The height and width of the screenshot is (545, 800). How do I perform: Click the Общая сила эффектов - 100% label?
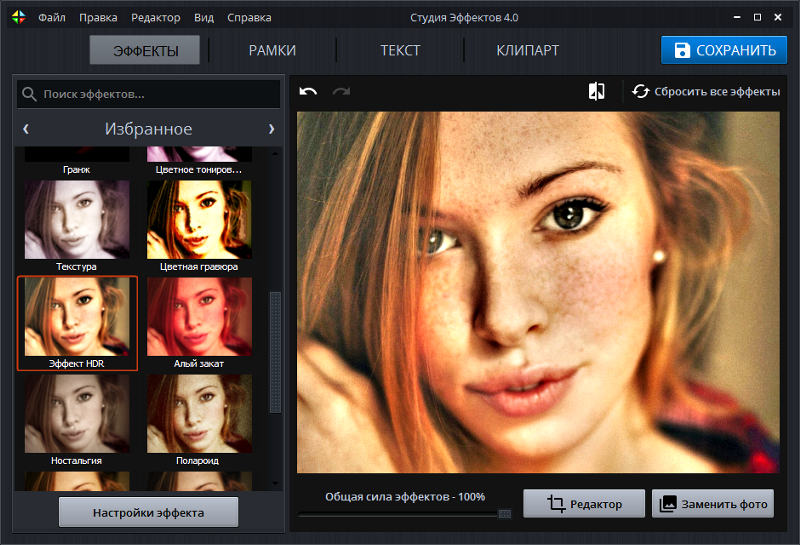click(405, 497)
